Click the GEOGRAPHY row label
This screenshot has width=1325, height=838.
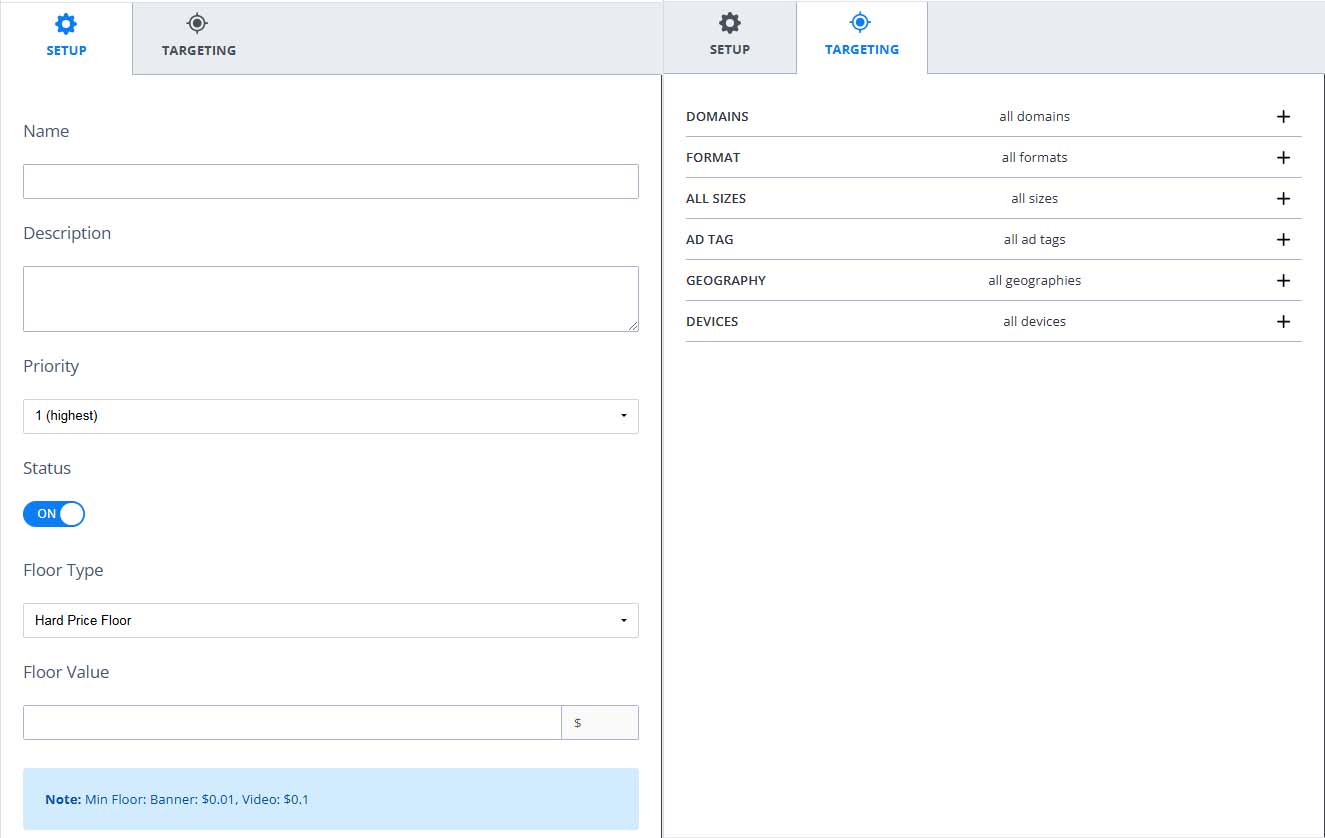[725, 281]
